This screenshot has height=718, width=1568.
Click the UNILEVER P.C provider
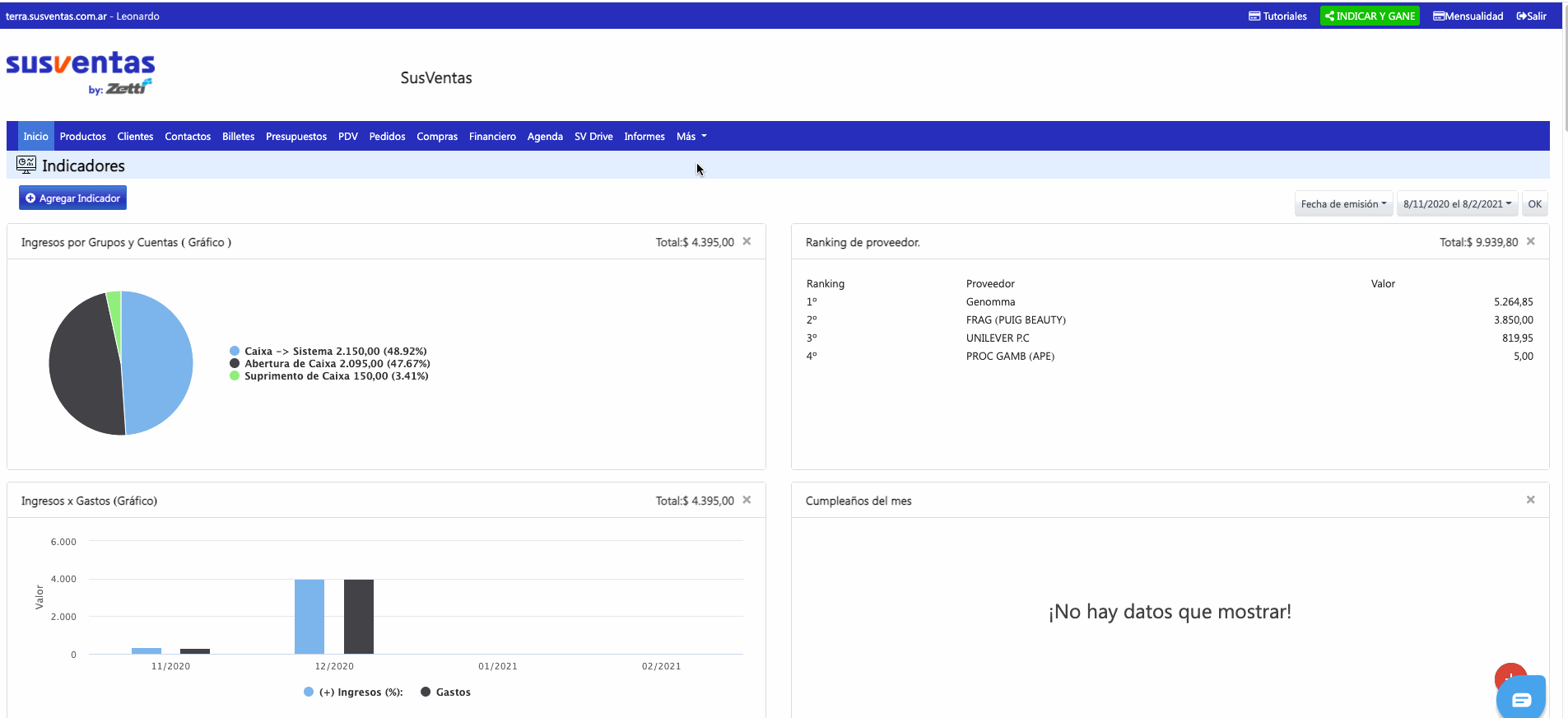(998, 338)
